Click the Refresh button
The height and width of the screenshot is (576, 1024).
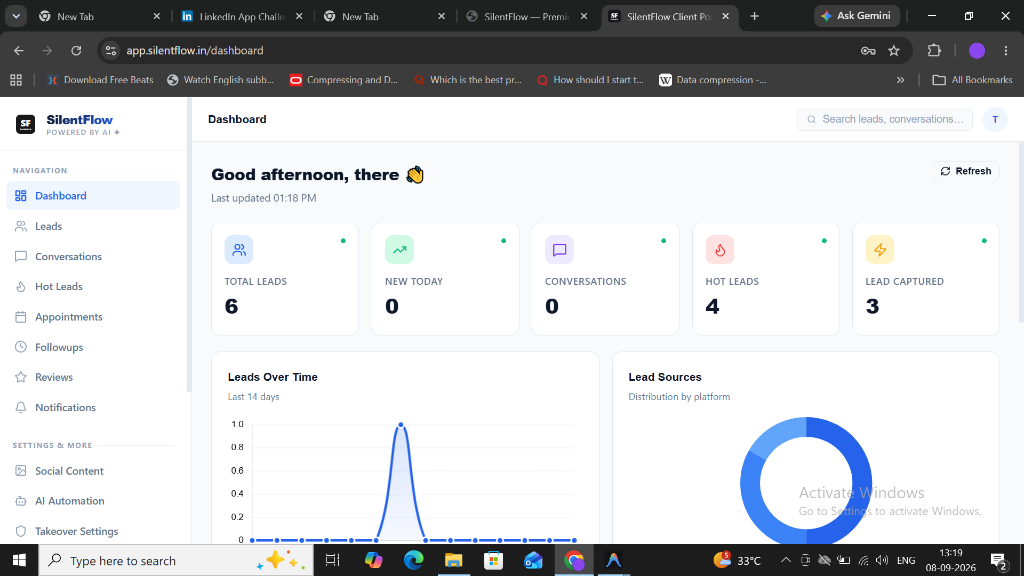[965, 171]
